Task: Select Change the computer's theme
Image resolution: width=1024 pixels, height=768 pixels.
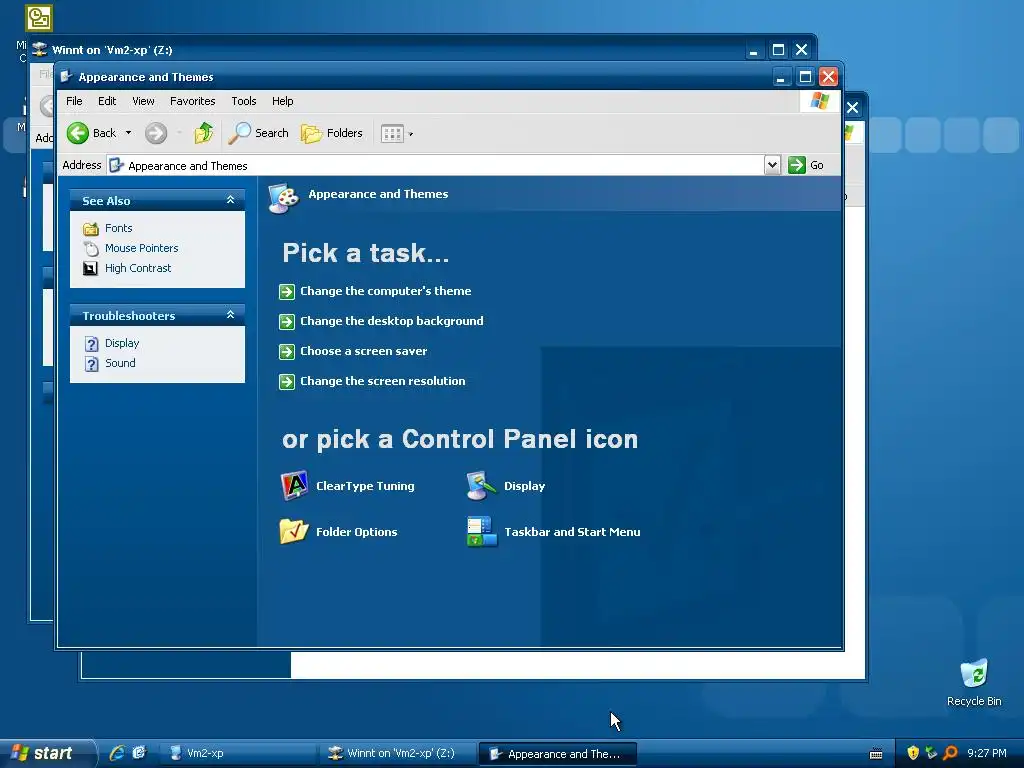Action: pyautogui.click(x=385, y=291)
